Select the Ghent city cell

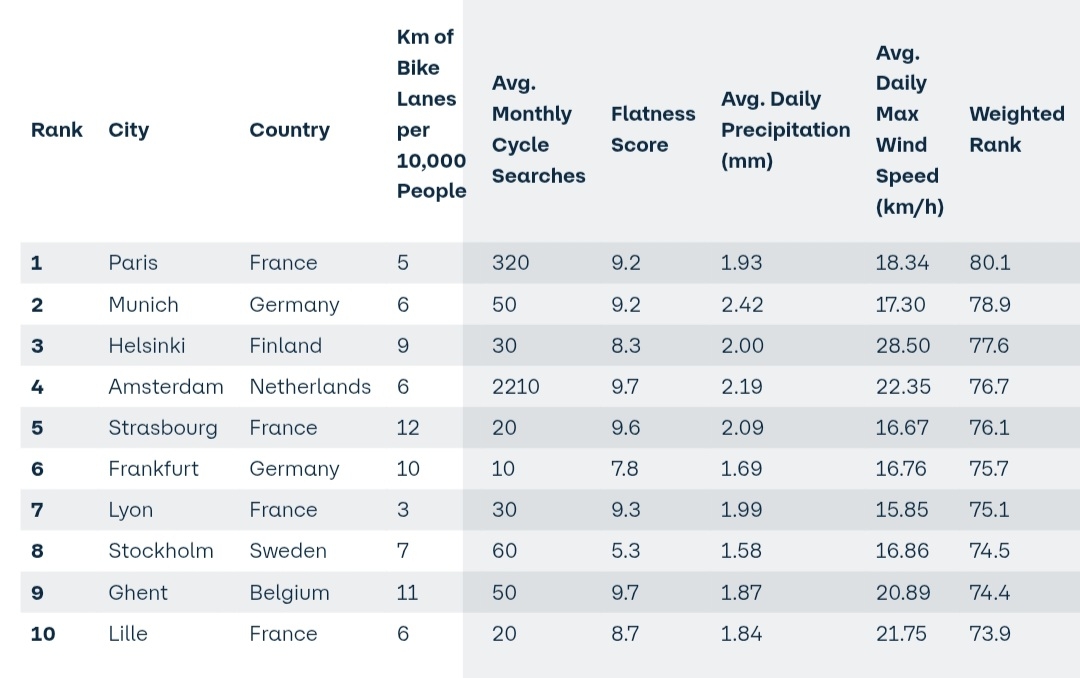(138, 593)
